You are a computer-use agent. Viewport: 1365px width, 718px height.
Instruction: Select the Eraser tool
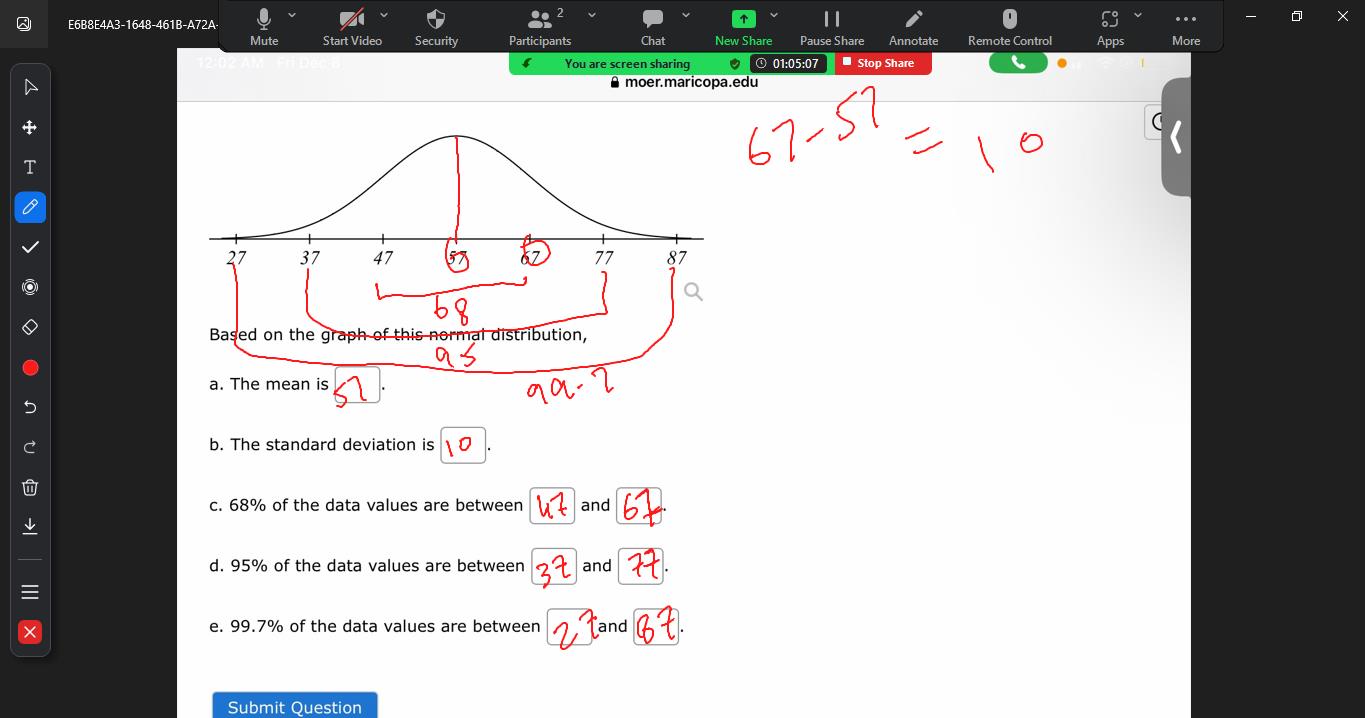tap(30, 327)
